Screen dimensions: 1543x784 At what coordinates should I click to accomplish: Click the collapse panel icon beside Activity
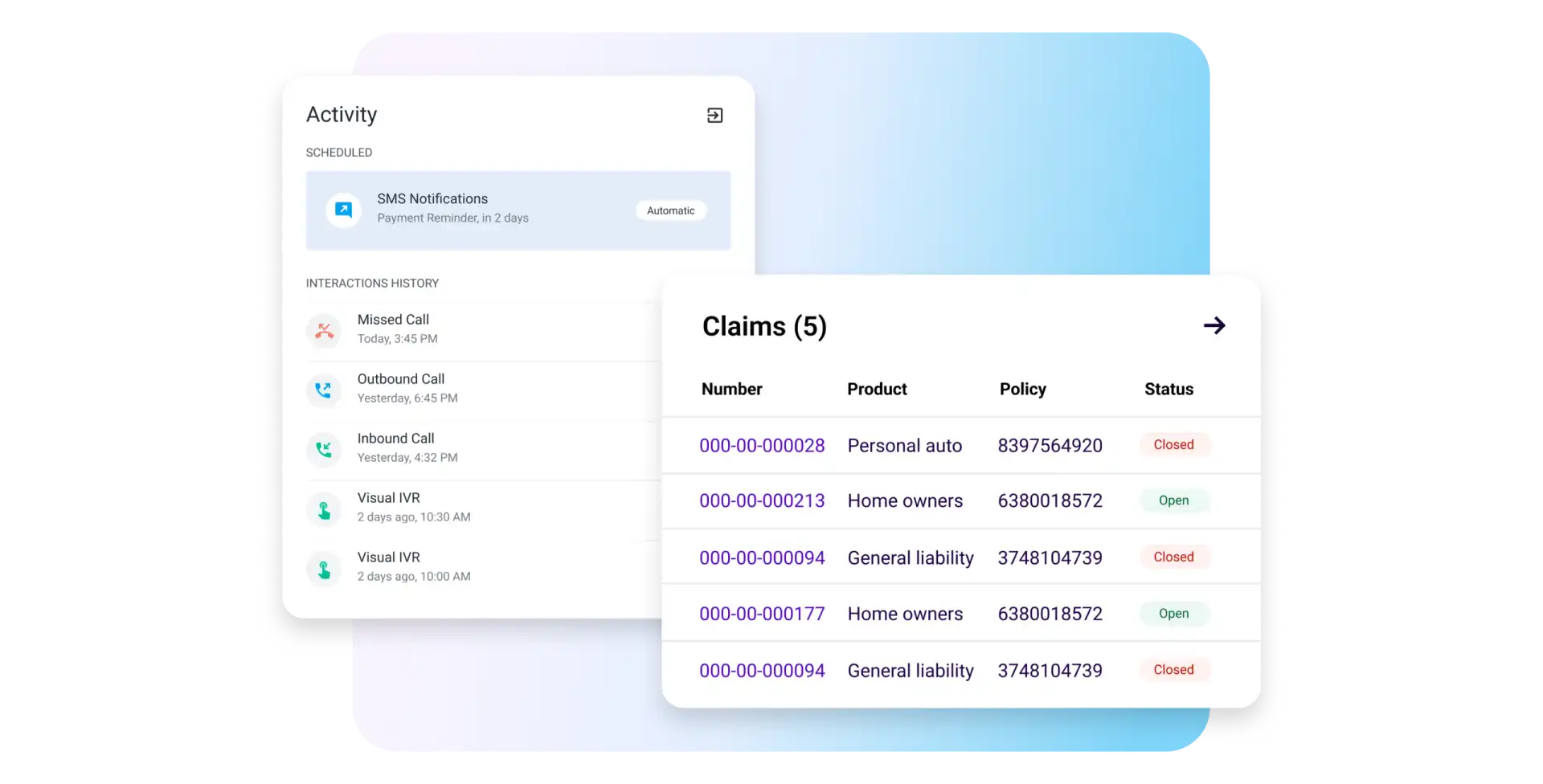pyautogui.click(x=714, y=116)
